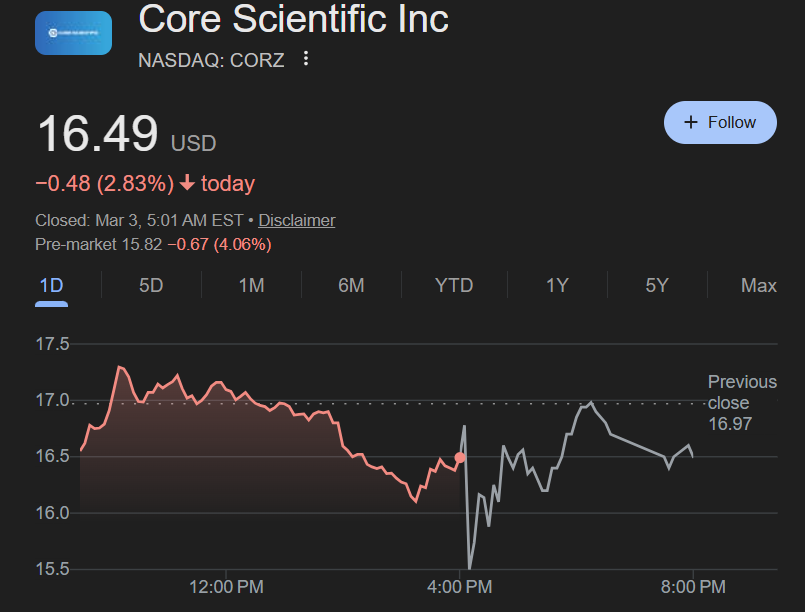View the 1Y chart tab
Image resolution: width=805 pixels, height=612 pixels.
pyautogui.click(x=557, y=285)
